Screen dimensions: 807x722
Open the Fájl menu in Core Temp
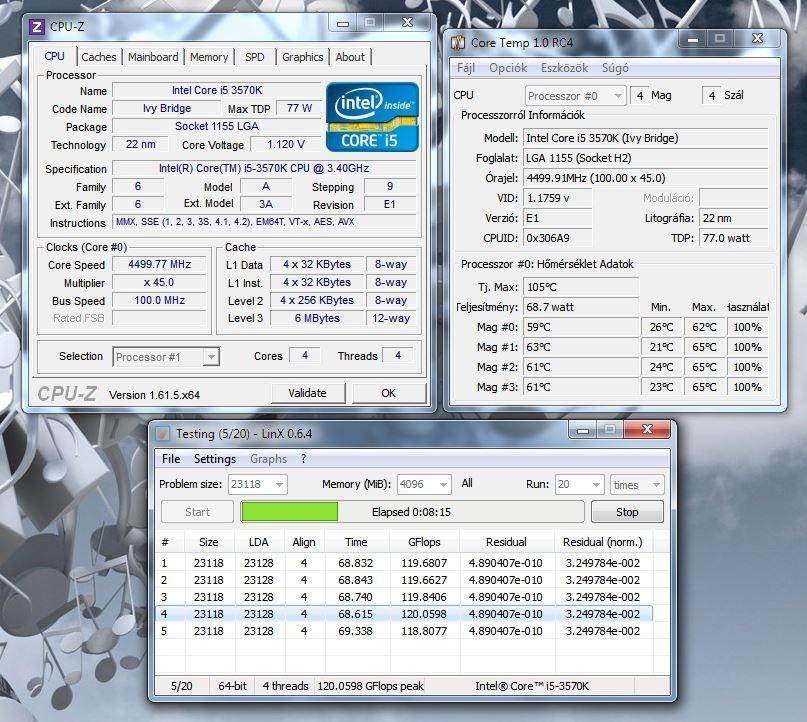[466, 68]
